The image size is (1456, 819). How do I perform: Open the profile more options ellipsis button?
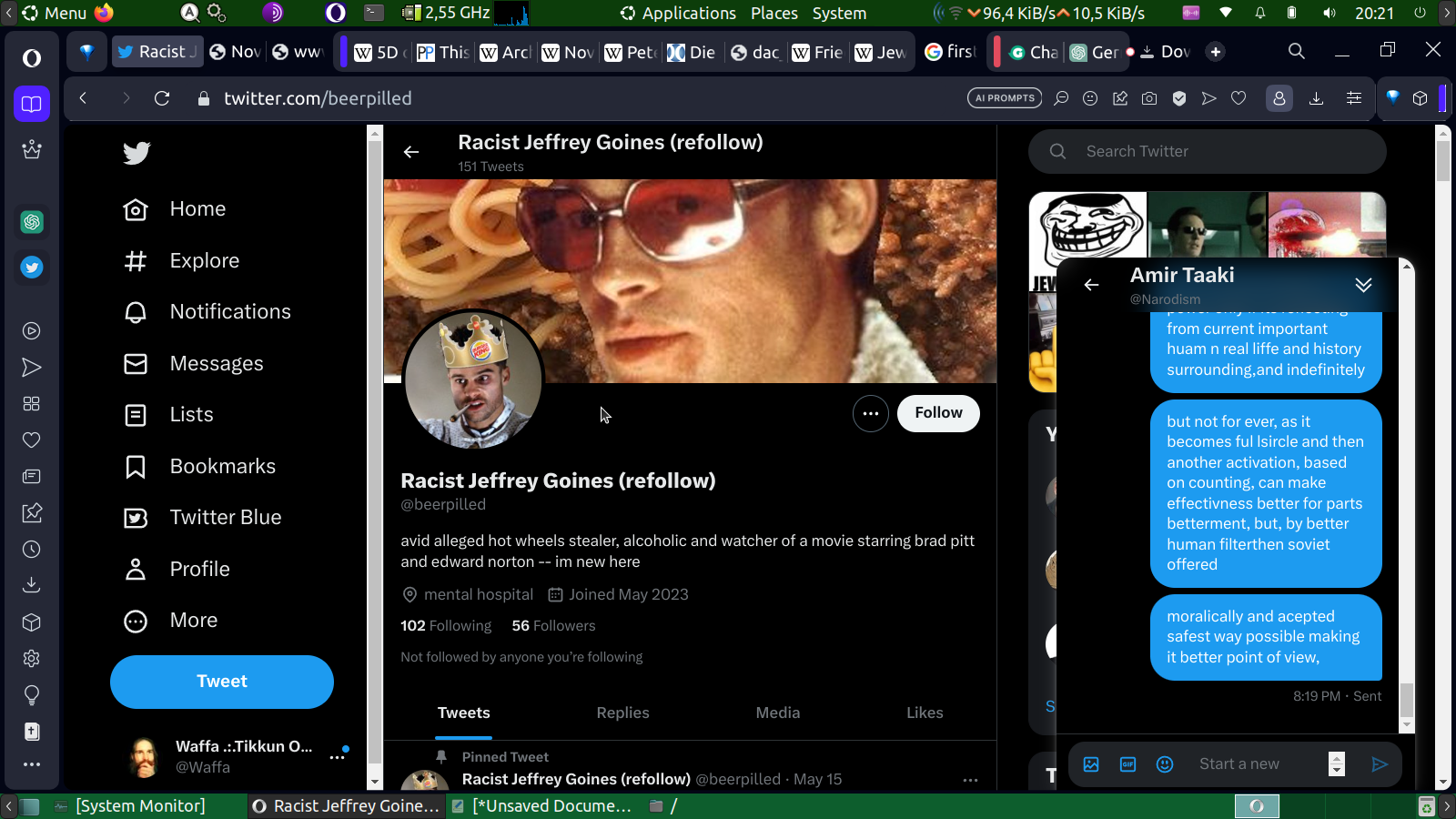(870, 414)
